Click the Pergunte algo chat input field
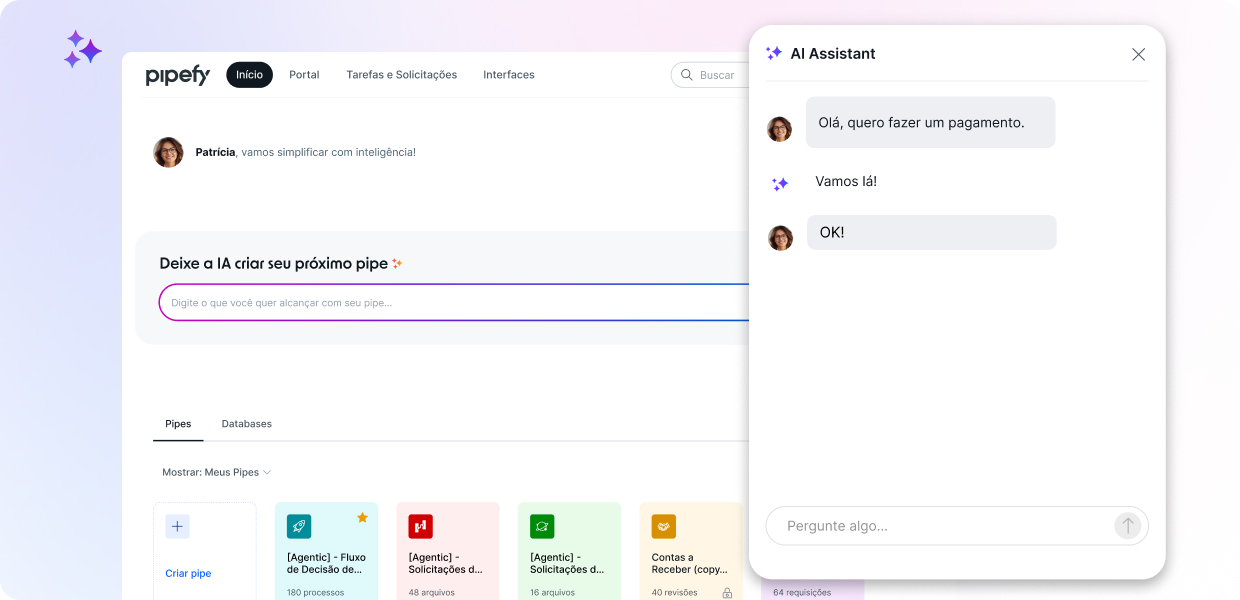Viewport: 1240px width, 600px height. (940, 526)
